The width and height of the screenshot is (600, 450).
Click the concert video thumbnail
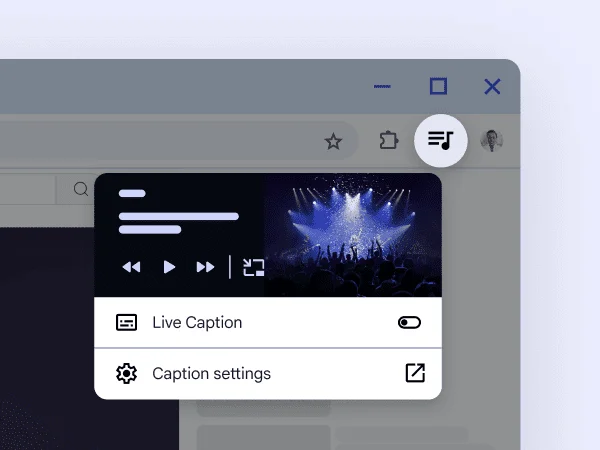(x=352, y=235)
